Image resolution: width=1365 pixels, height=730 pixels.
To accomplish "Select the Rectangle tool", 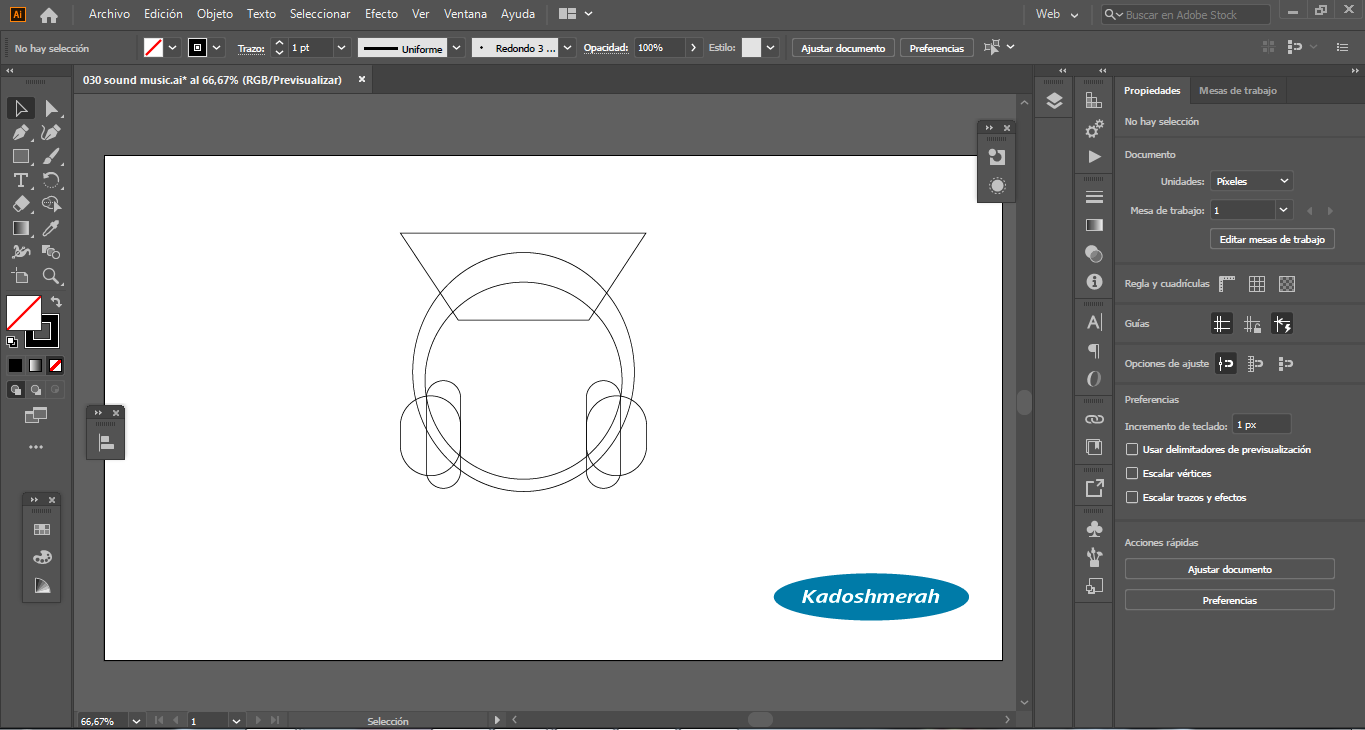I will click(21, 156).
